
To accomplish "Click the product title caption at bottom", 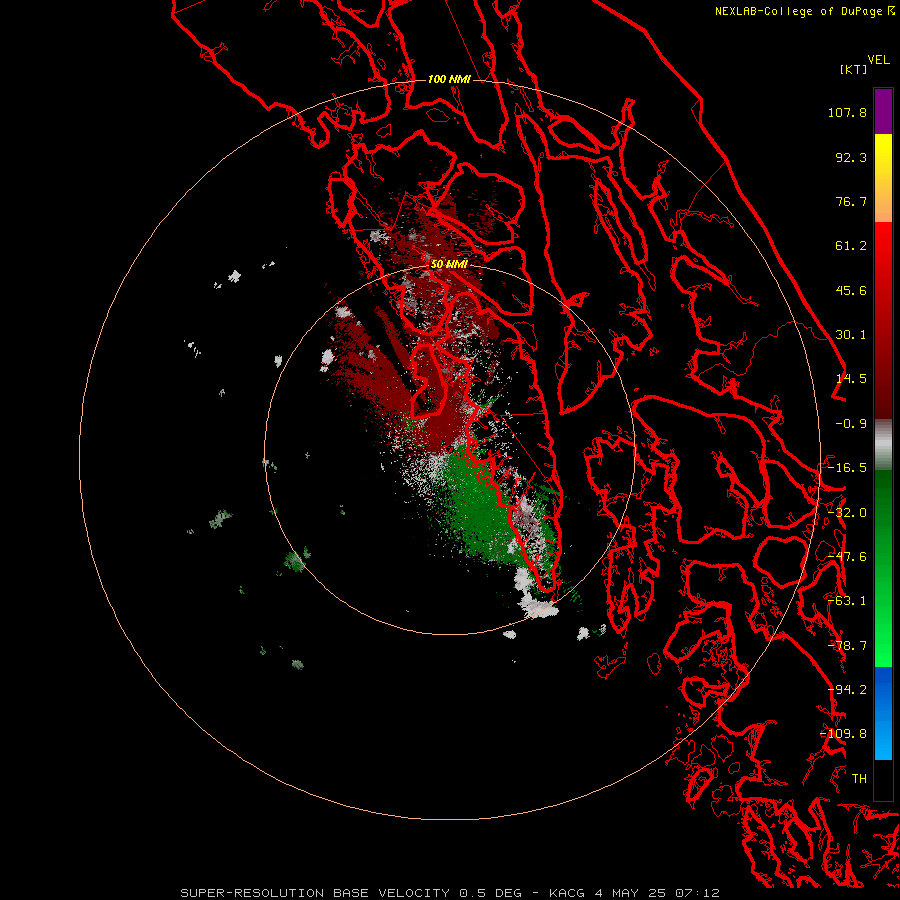I will tap(450, 893).
